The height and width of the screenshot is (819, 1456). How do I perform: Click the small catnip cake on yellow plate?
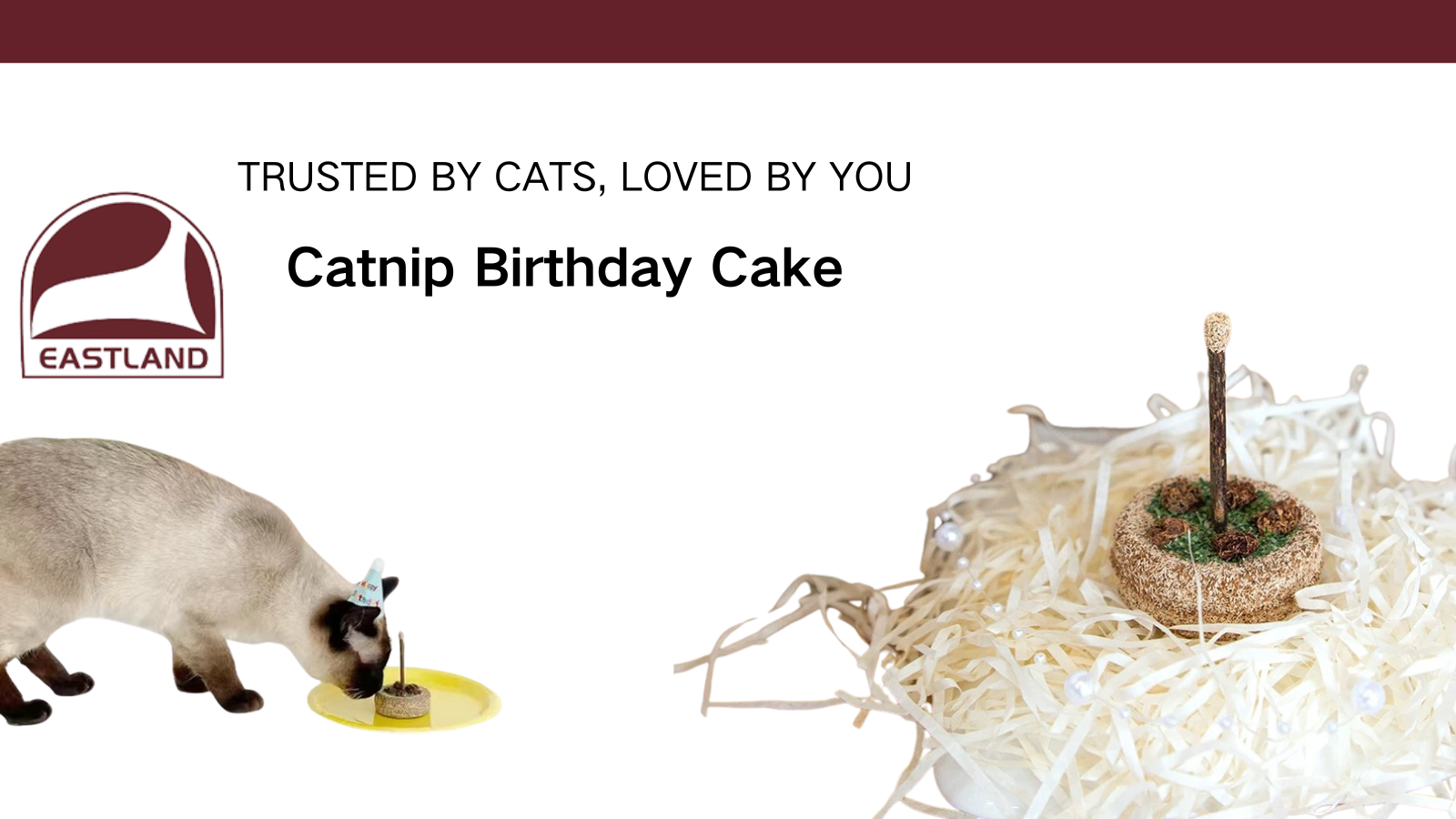click(402, 701)
